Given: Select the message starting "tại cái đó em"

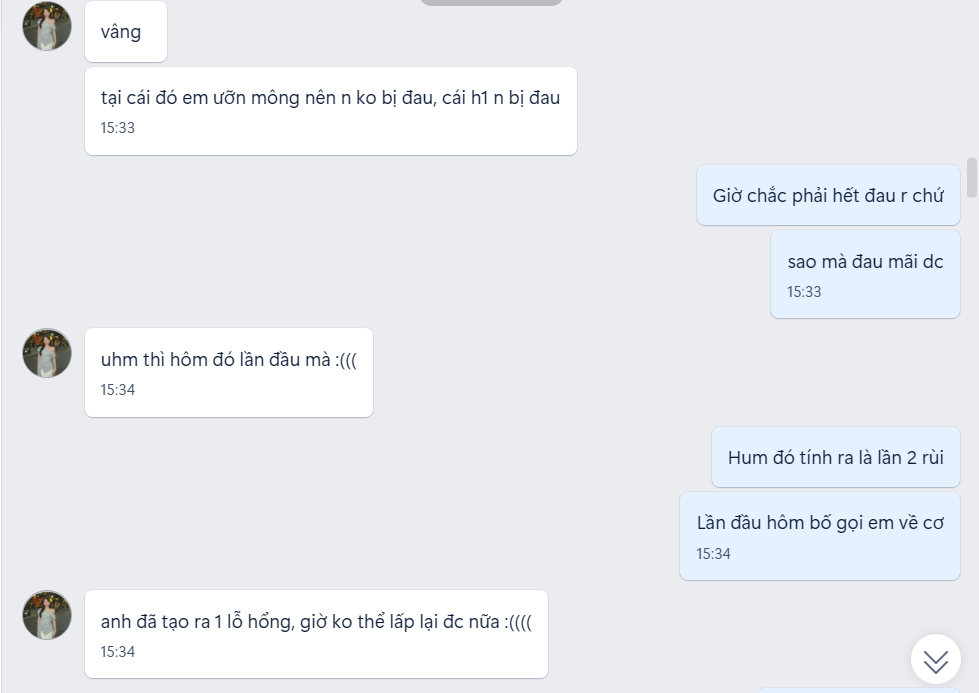Looking at the screenshot, I should tap(331, 111).
